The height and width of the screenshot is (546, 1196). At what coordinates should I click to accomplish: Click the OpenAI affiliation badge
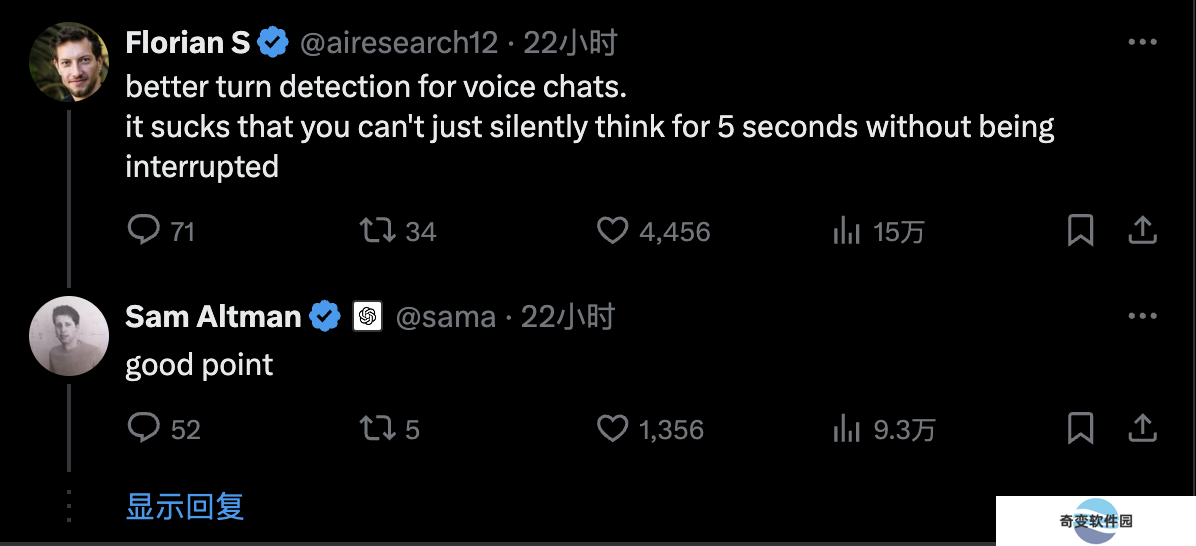click(x=367, y=316)
